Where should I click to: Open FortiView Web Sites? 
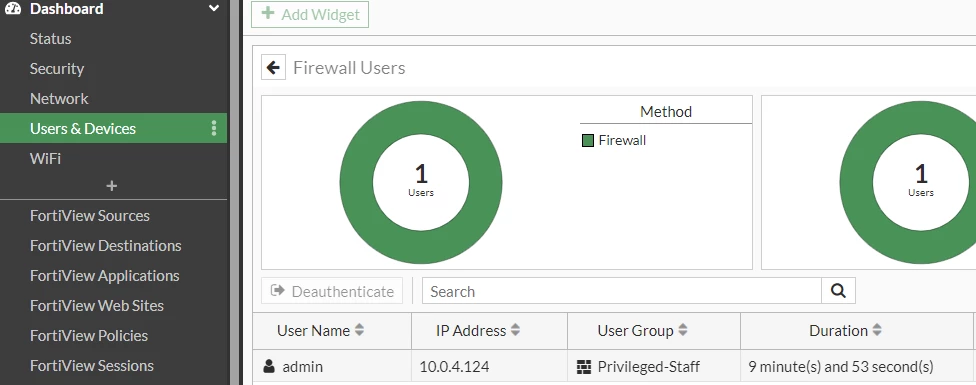tap(96, 305)
